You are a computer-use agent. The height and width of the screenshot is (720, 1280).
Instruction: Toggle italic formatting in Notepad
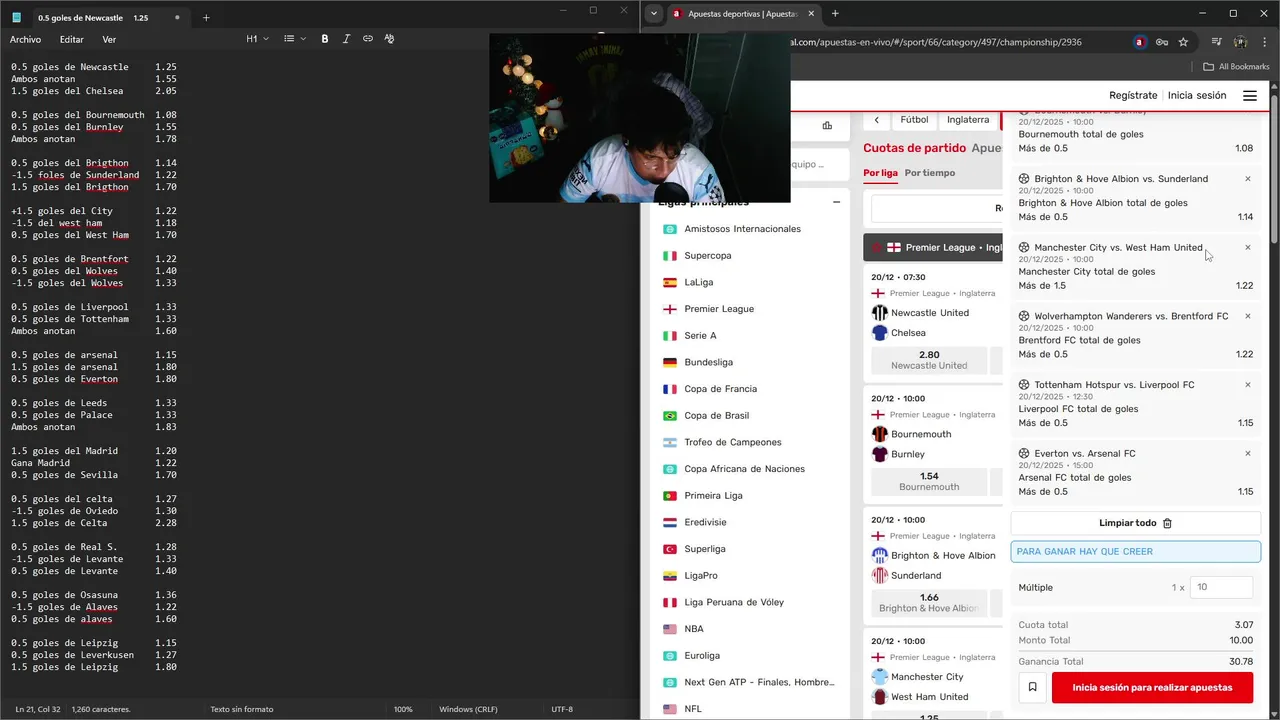(x=346, y=39)
